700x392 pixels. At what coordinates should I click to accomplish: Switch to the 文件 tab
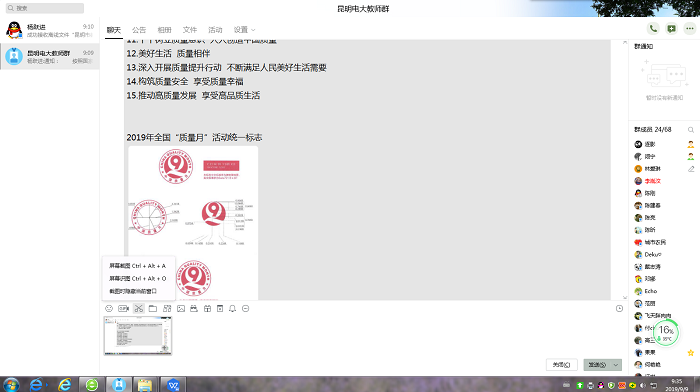(190, 30)
